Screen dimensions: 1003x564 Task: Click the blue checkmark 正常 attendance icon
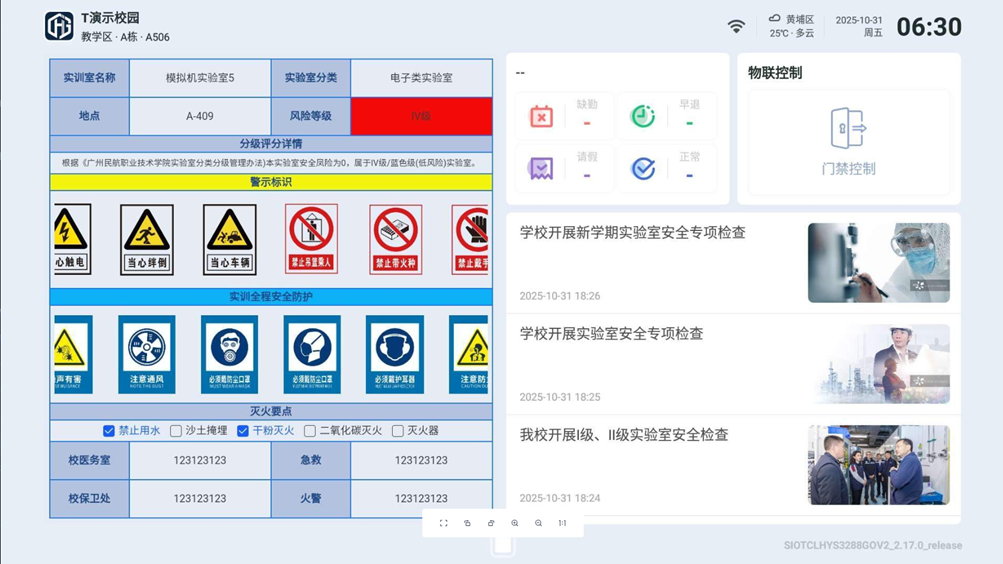coord(643,169)
